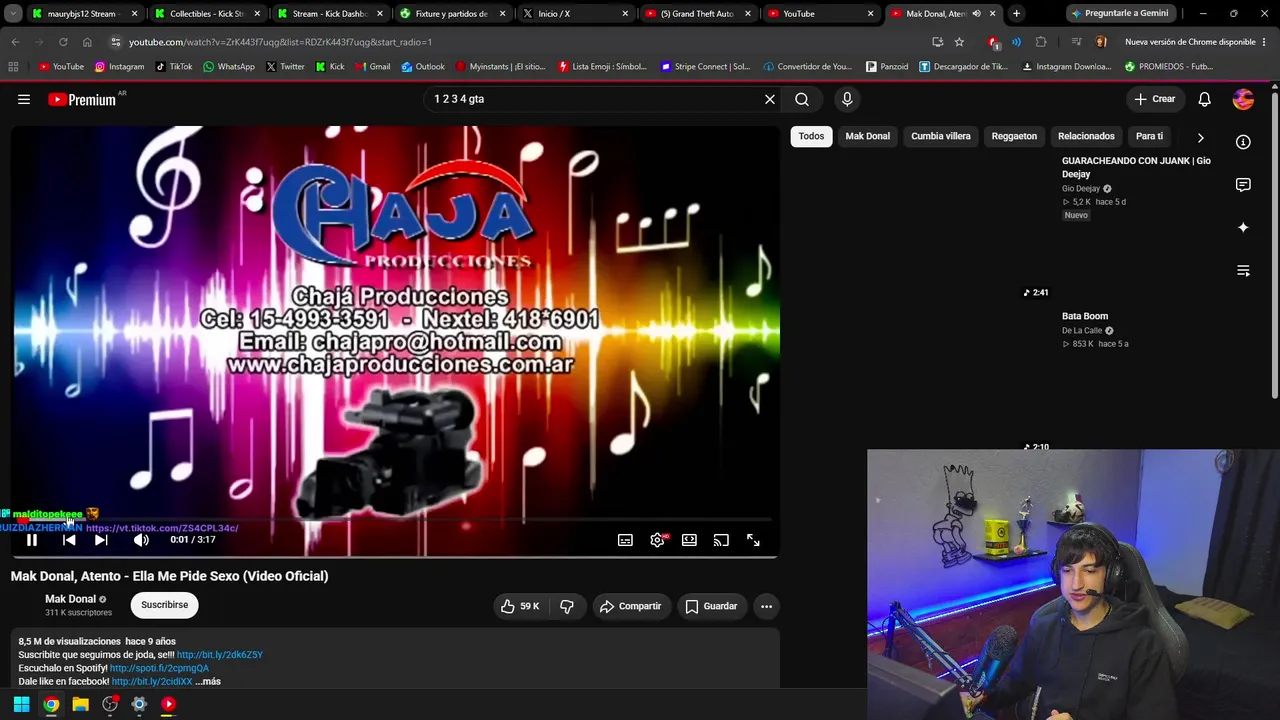Toggle theater mode in the player
Image resolution: width=1280 pixels, height=720 pixels.
point(689,540)
